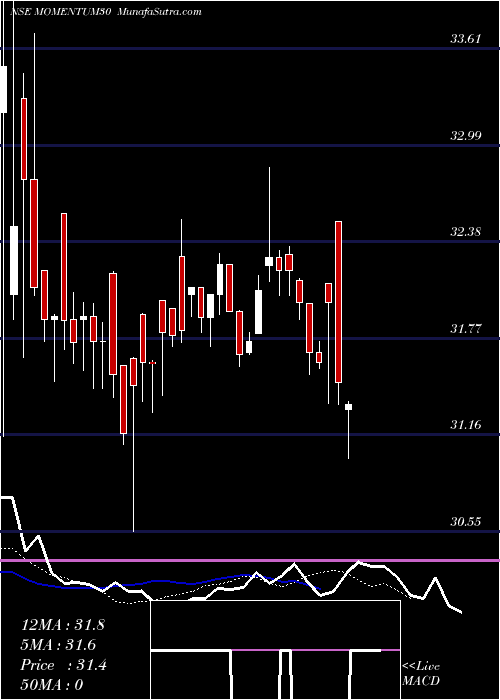Image resolution: width=500 pixels, height=700 pixels.
Task: Click the 12MA : 31.8 reading
Action: (x=62, y=625)
